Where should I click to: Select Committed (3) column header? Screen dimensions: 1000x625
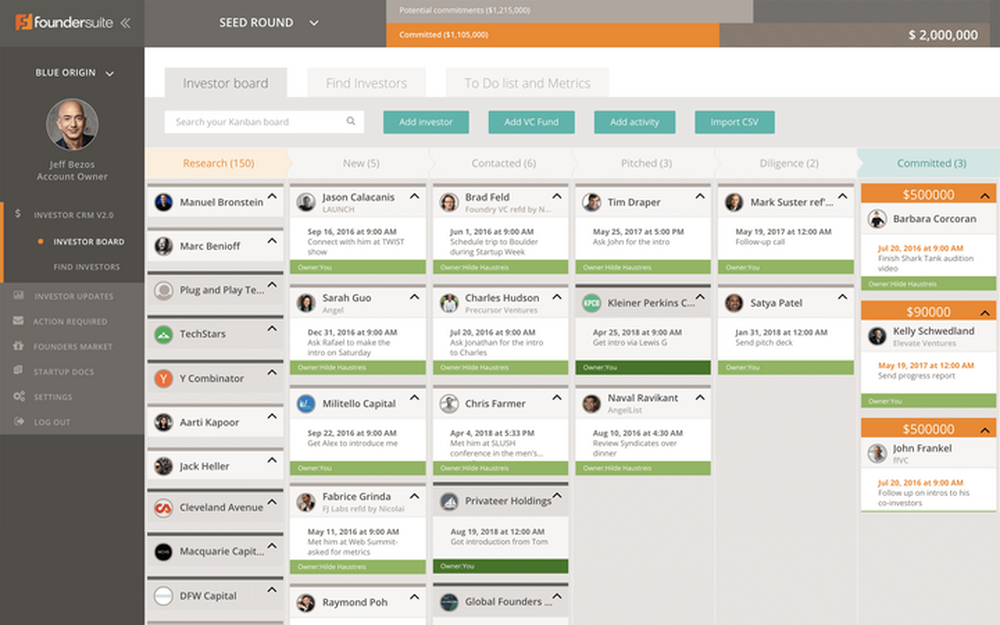[x=931, y=163]
